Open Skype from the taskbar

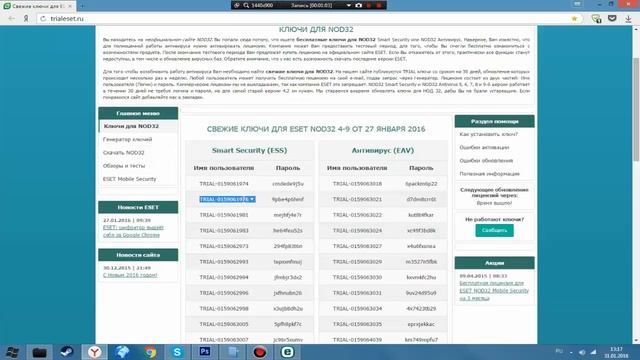177,352
